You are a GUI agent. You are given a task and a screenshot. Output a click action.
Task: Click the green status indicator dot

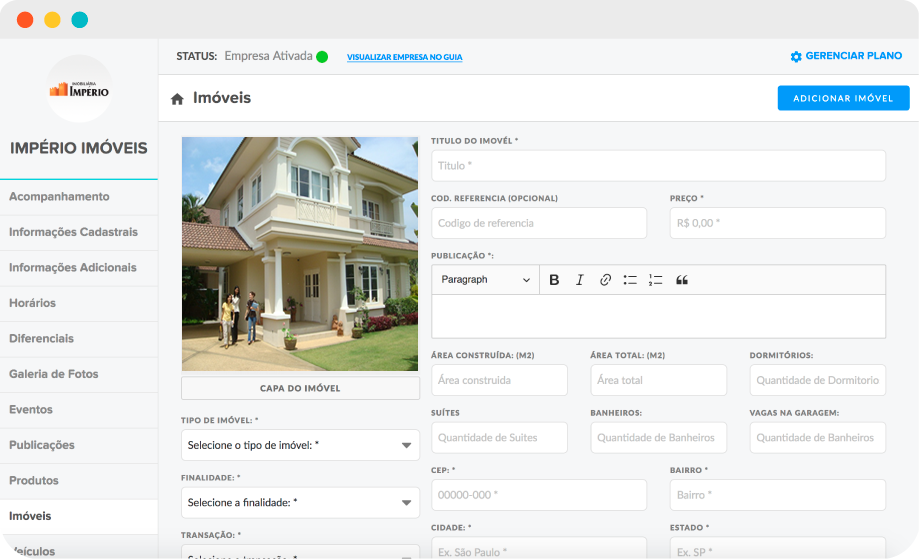tap(322, 56)
